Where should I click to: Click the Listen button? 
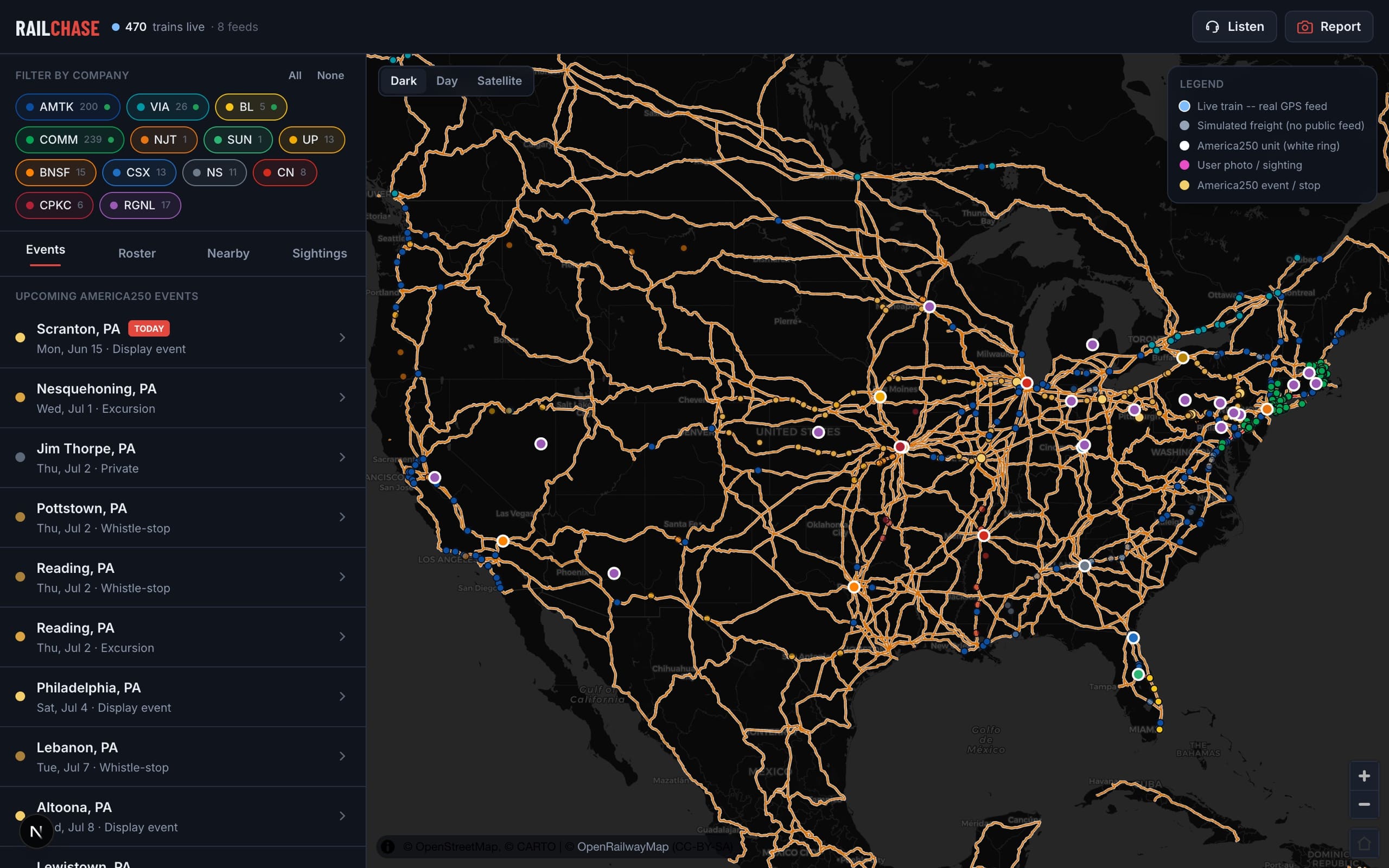coord(1234,27)
